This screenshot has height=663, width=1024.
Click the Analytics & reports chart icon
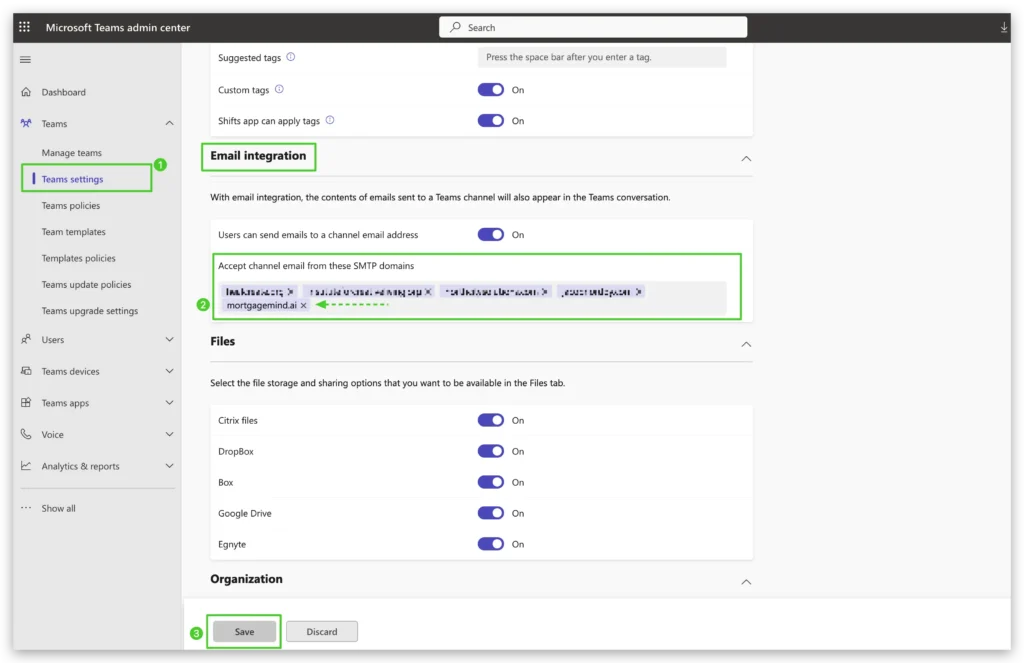click(26, 466)
